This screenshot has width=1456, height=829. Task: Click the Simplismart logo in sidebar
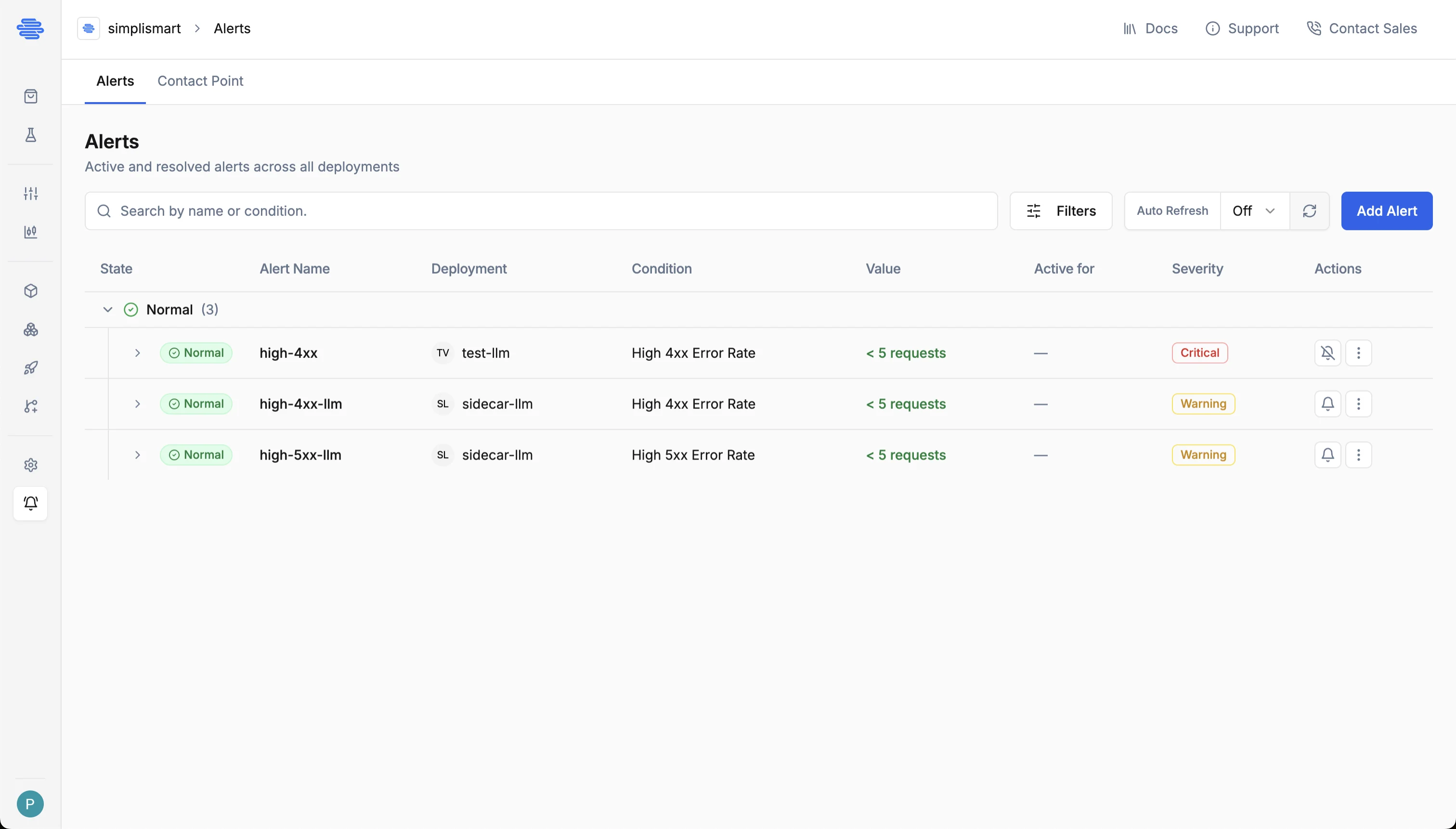point(30,28)
